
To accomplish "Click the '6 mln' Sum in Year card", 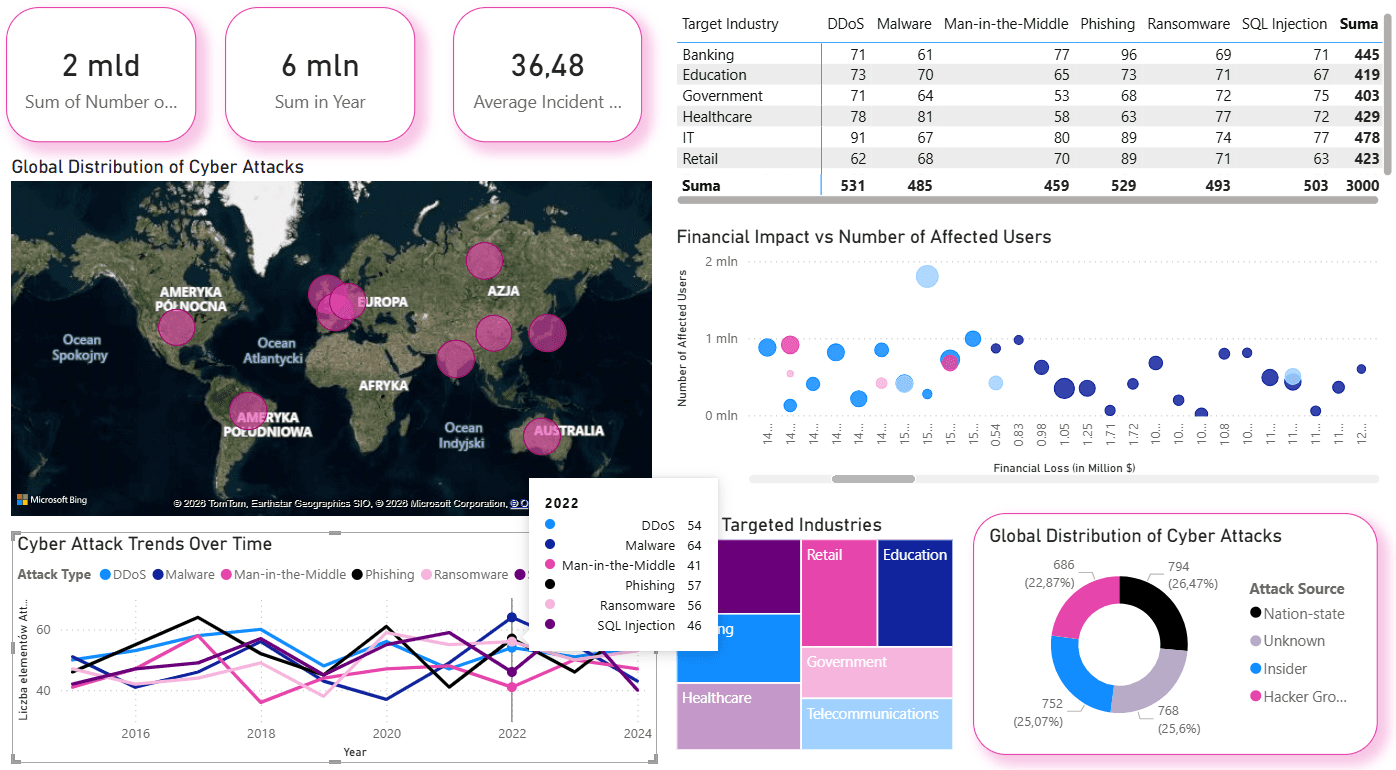I will click(x=320, y=74).
